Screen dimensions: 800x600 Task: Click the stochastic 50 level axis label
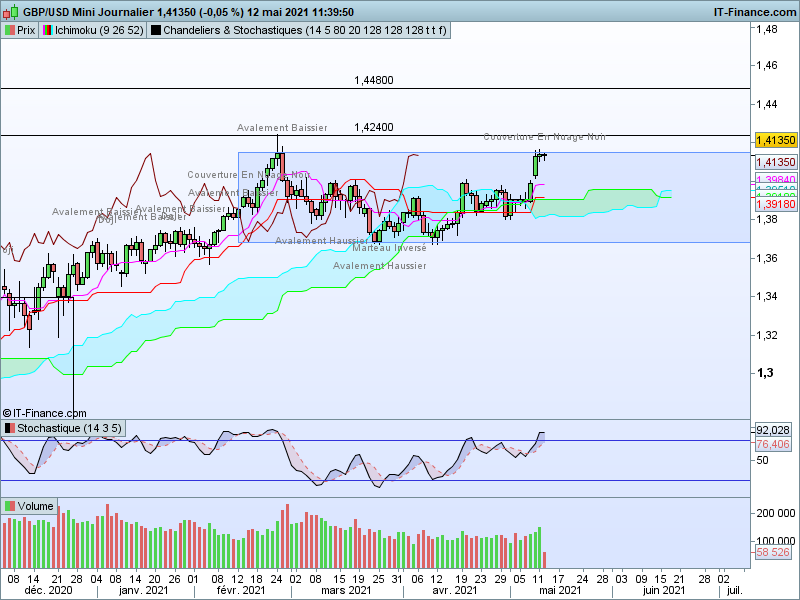point(762,460)
